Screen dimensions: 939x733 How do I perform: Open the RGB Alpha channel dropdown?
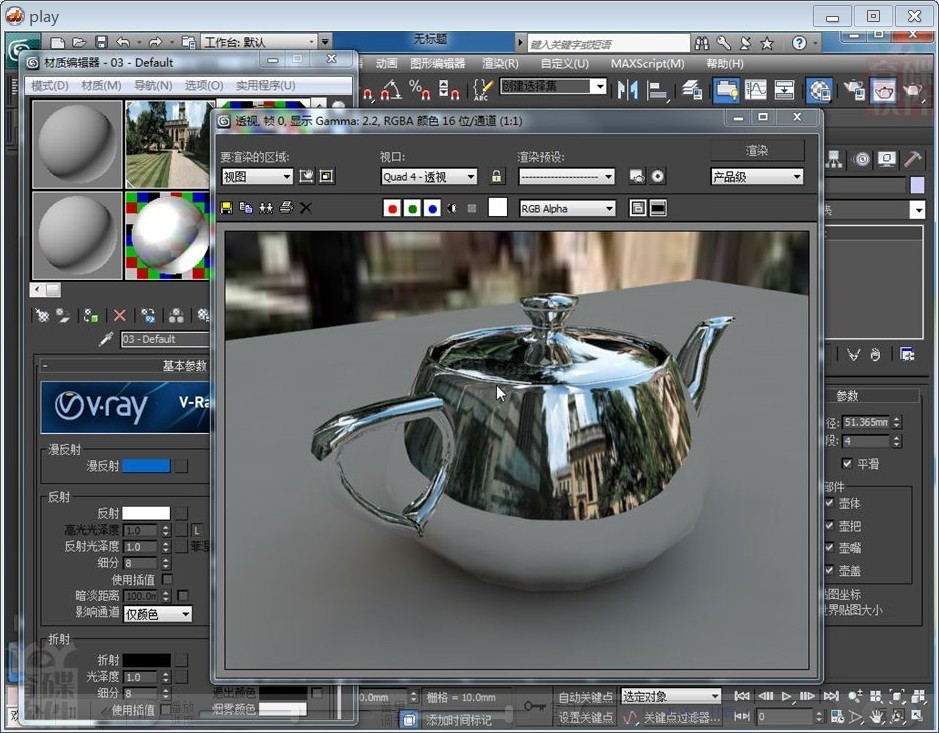[566, 208]
